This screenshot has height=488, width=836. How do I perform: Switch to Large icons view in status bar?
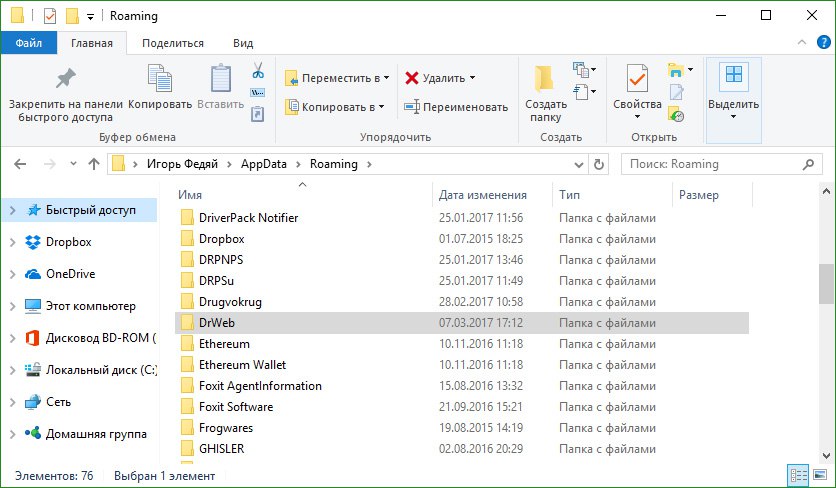819,475
